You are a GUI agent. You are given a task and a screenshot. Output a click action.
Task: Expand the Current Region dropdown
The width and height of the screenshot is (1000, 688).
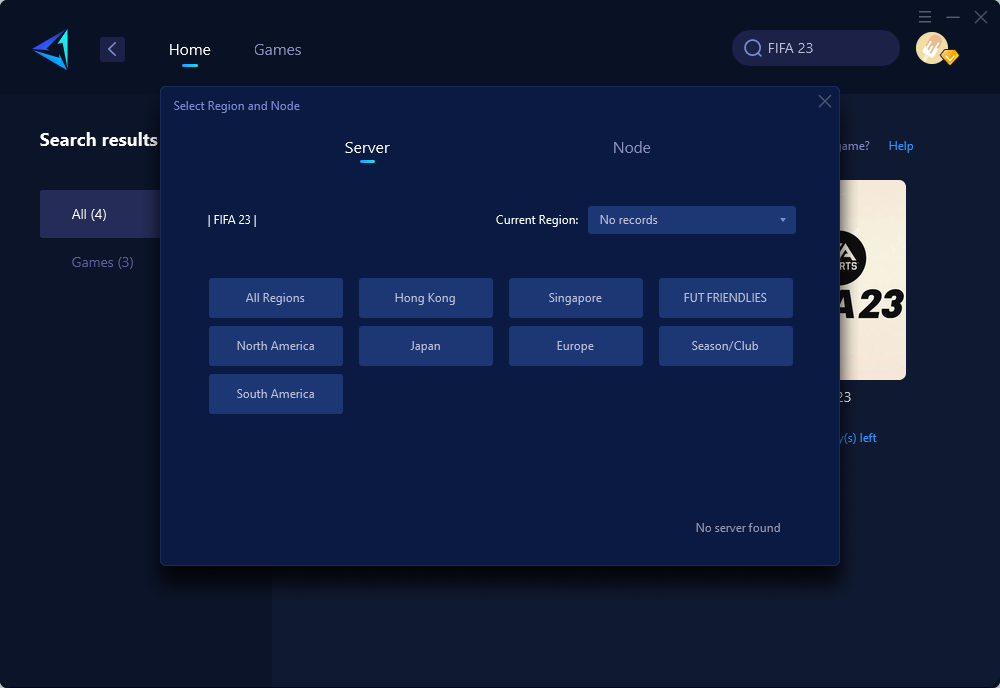[691, 220]
